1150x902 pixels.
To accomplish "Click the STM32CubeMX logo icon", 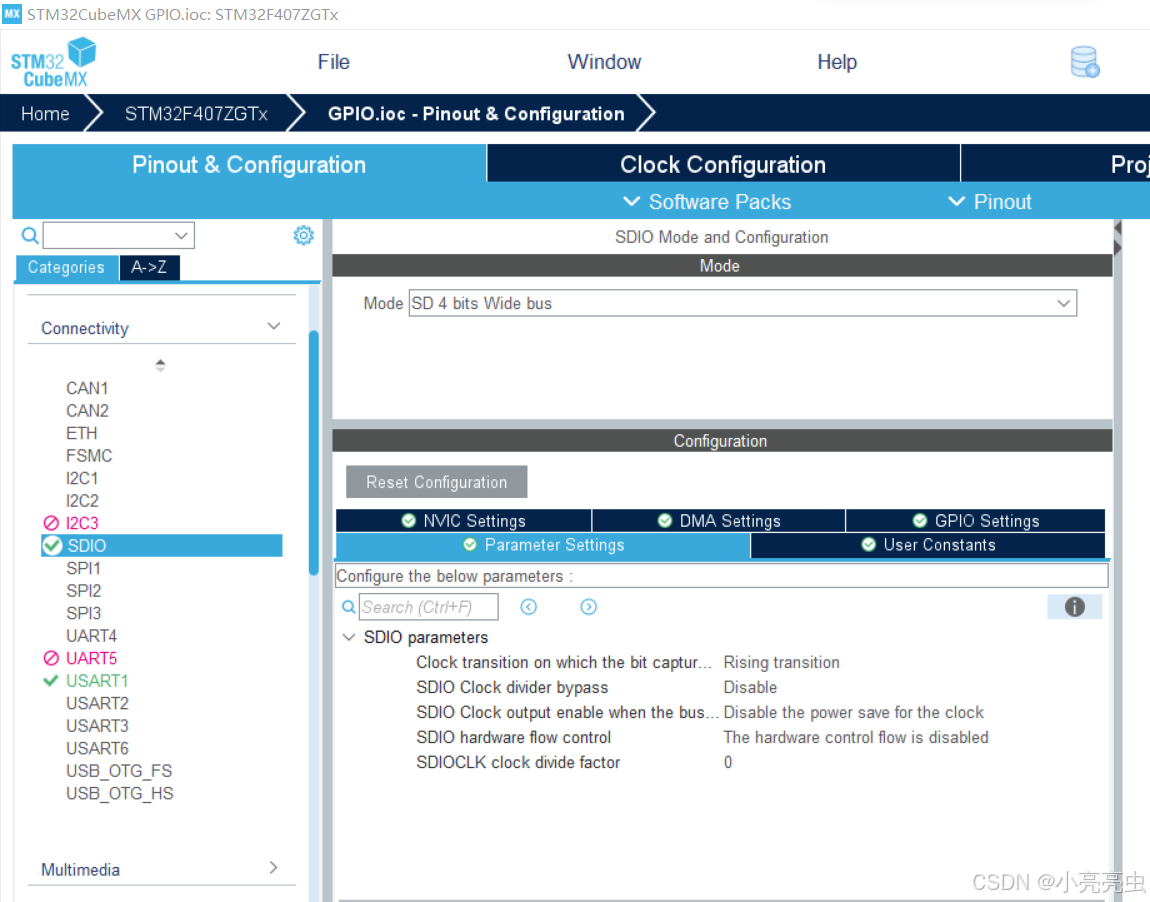I will tap(53, 63).
